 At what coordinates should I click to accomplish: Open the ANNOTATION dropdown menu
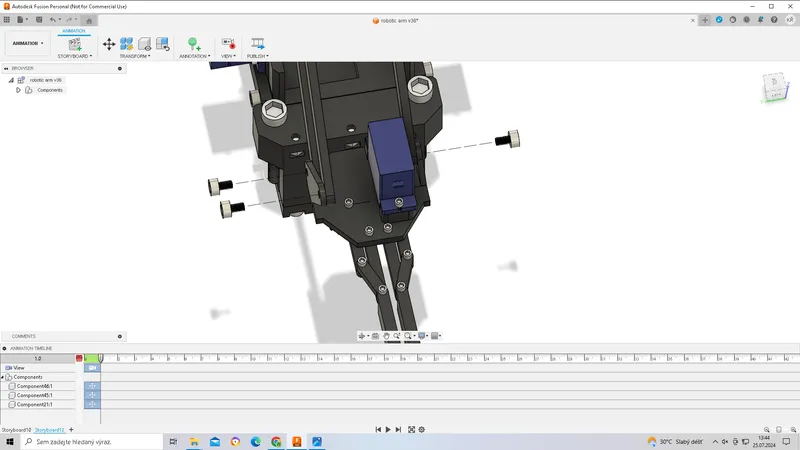194,56
